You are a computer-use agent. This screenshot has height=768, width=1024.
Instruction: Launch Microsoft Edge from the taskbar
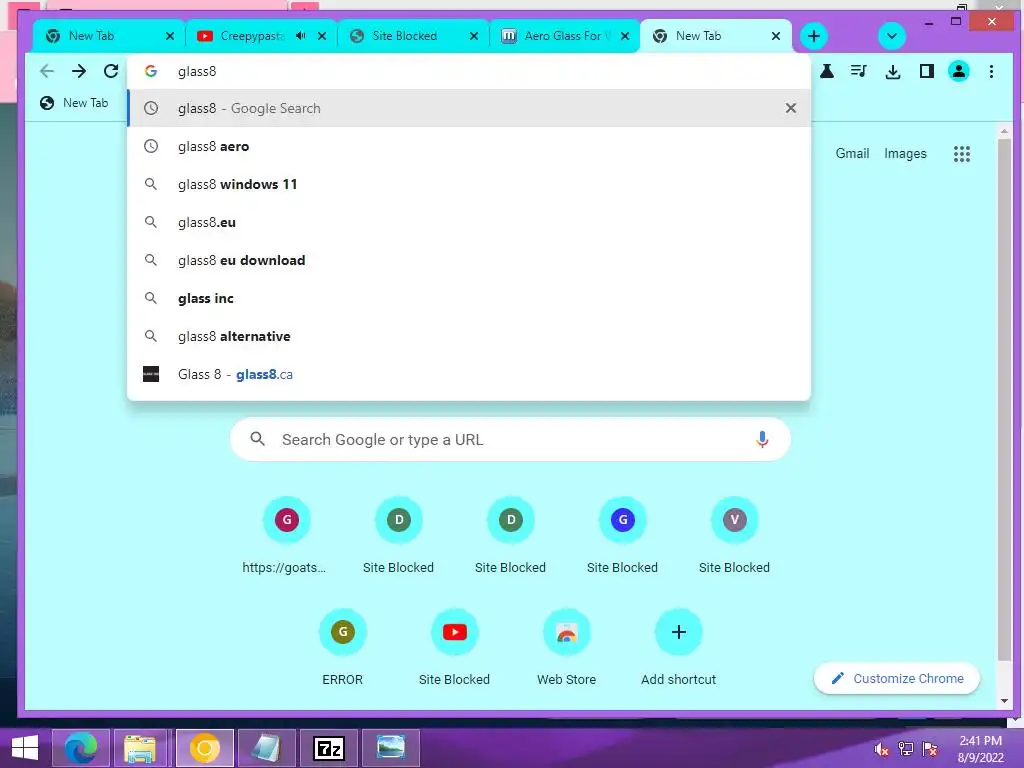pos(80,748)
